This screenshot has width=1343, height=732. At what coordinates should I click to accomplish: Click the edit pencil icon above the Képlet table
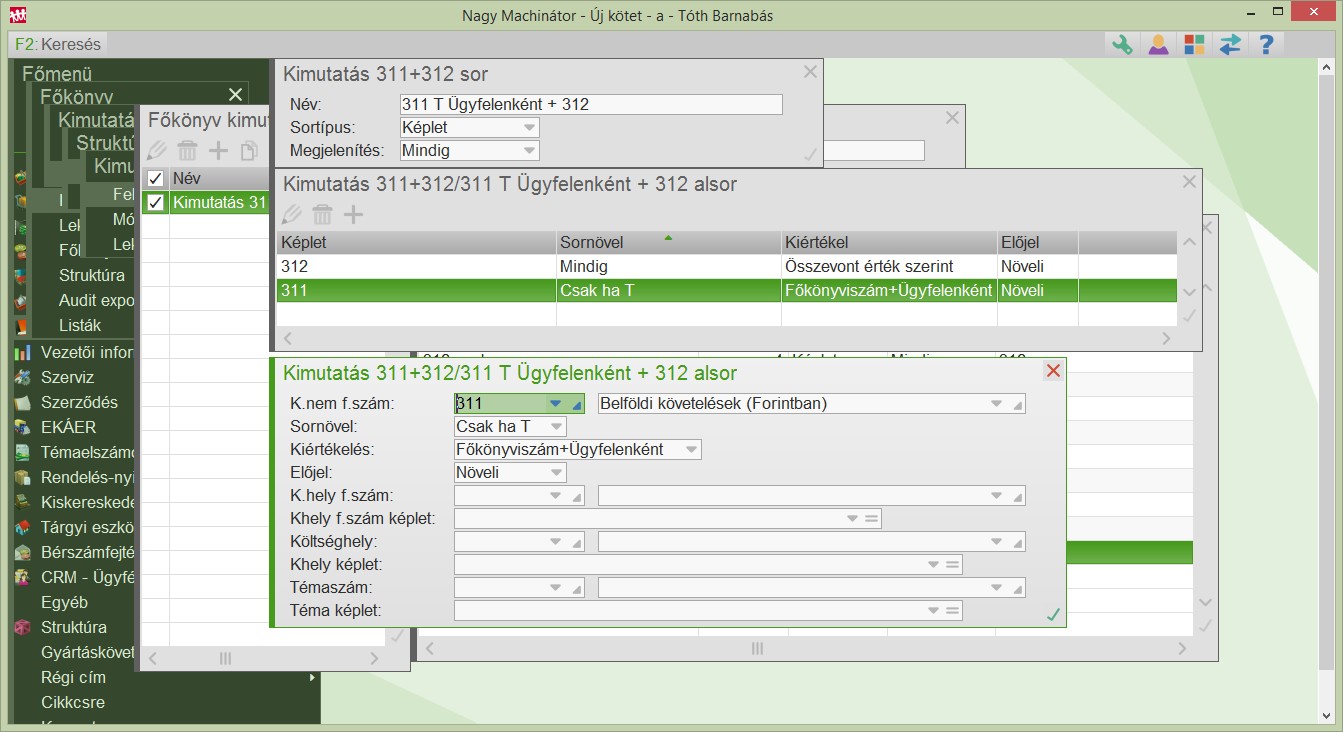click(291, 214)
